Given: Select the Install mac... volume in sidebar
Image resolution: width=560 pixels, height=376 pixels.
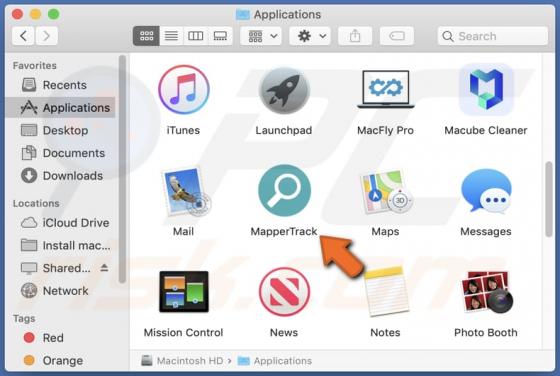Looking at the screenshot, I should point(60,246).
